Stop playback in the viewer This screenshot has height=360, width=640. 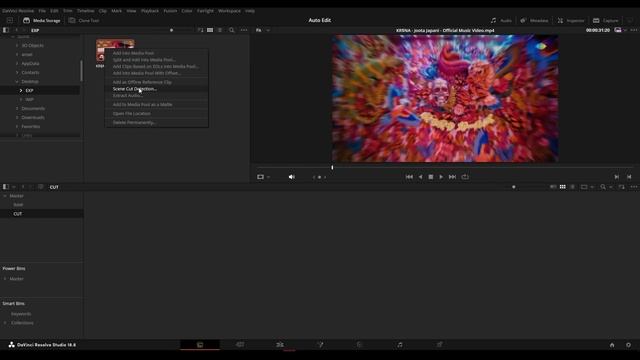(431, 177)
